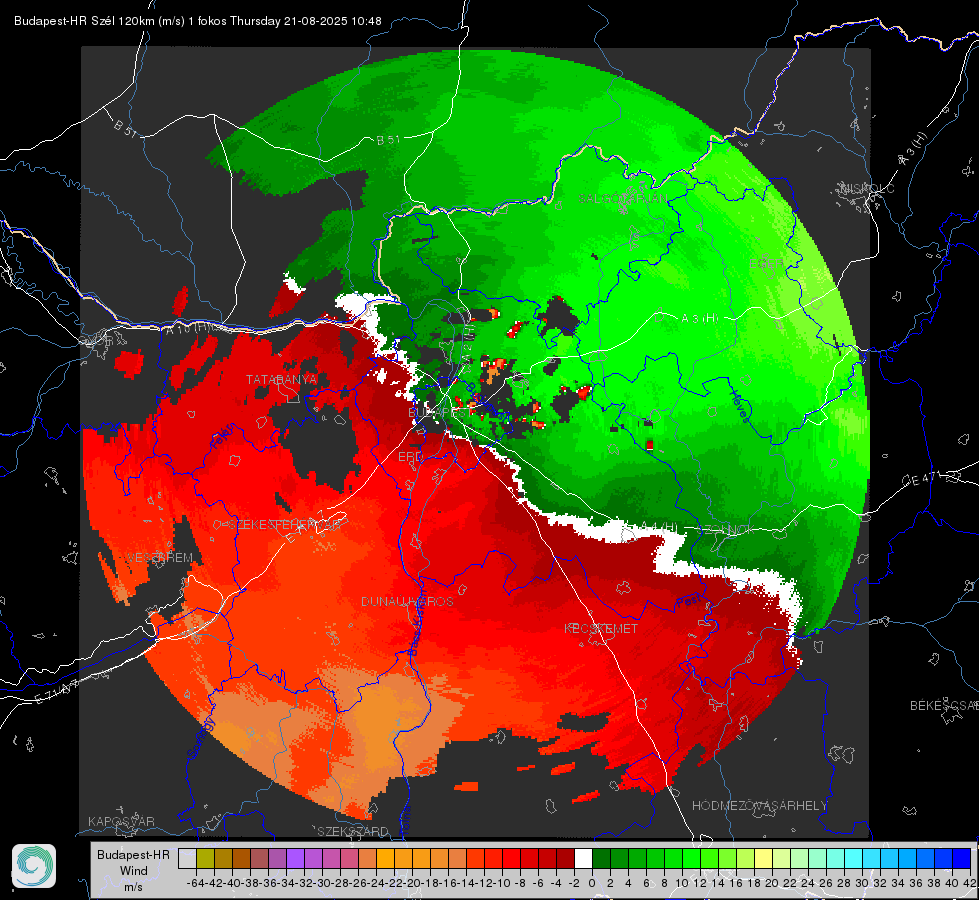979x900 pixels.
Task: Click the BEKESCSABA city label
Action: click(944, 706)
